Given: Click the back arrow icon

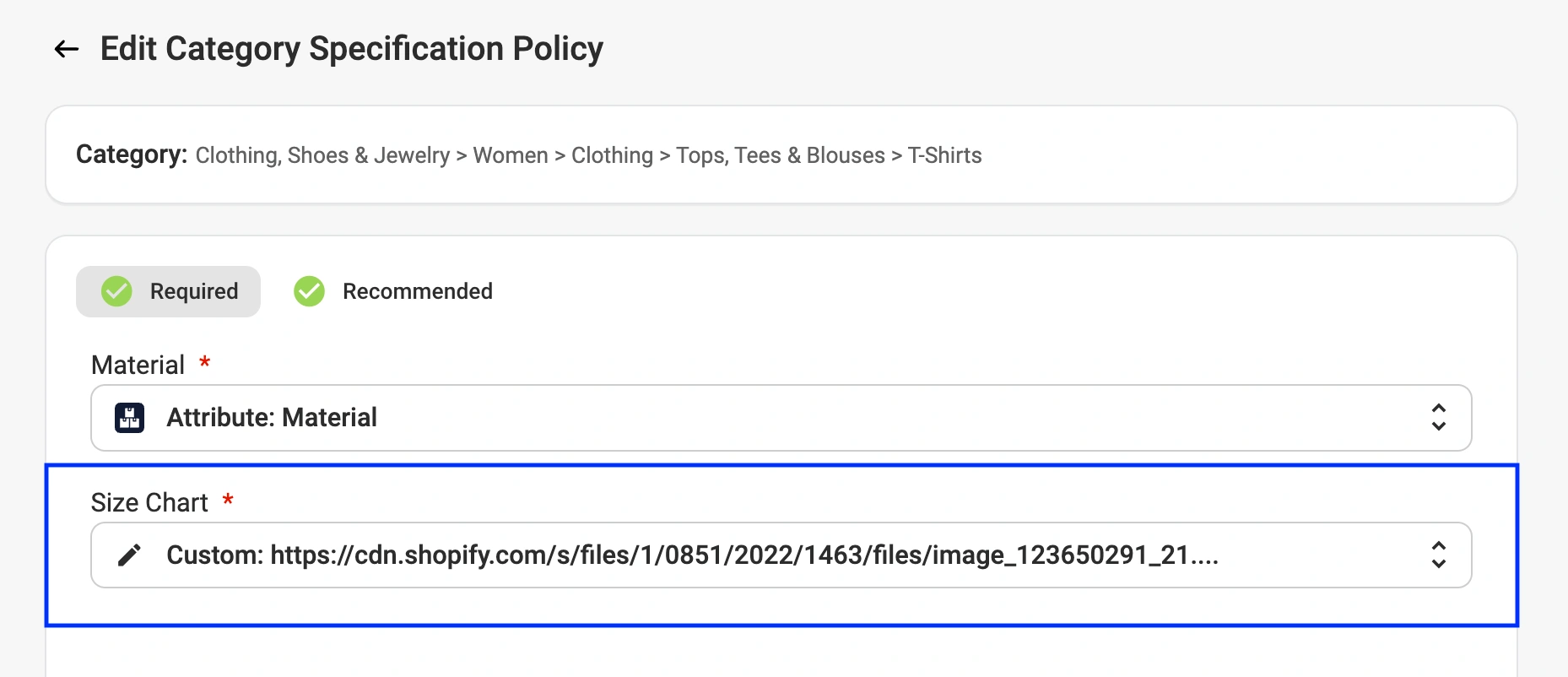Looking at the screenshot, I should (67, 49).
